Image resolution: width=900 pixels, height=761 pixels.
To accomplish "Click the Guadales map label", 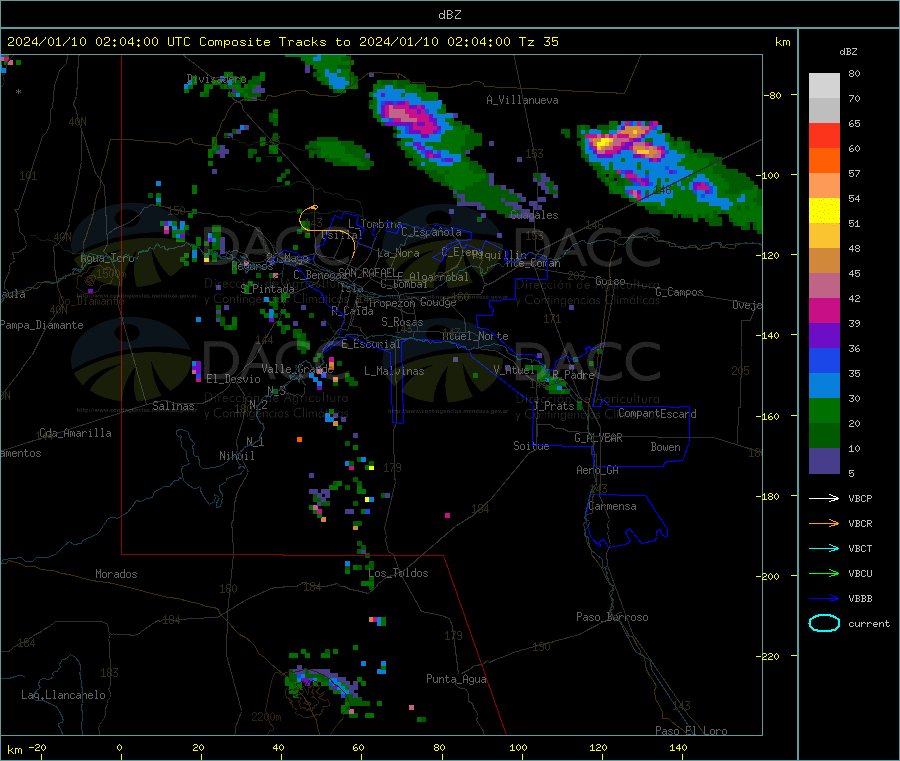I will [x=534, y=215].
